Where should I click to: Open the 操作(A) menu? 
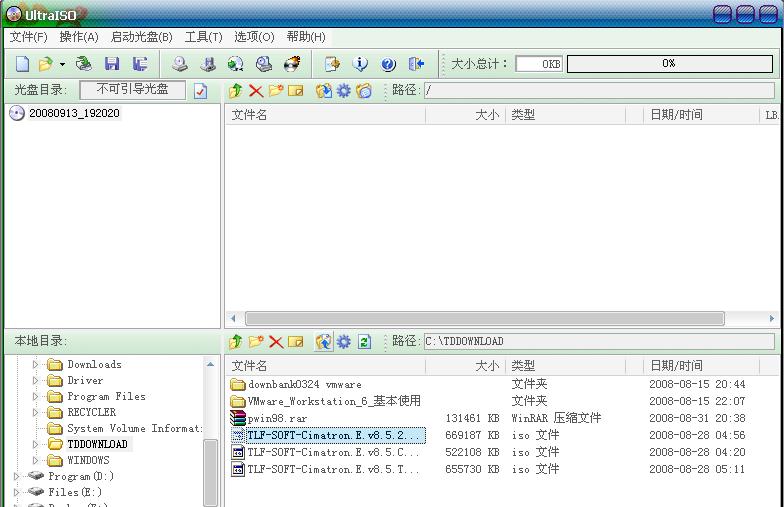78,37
